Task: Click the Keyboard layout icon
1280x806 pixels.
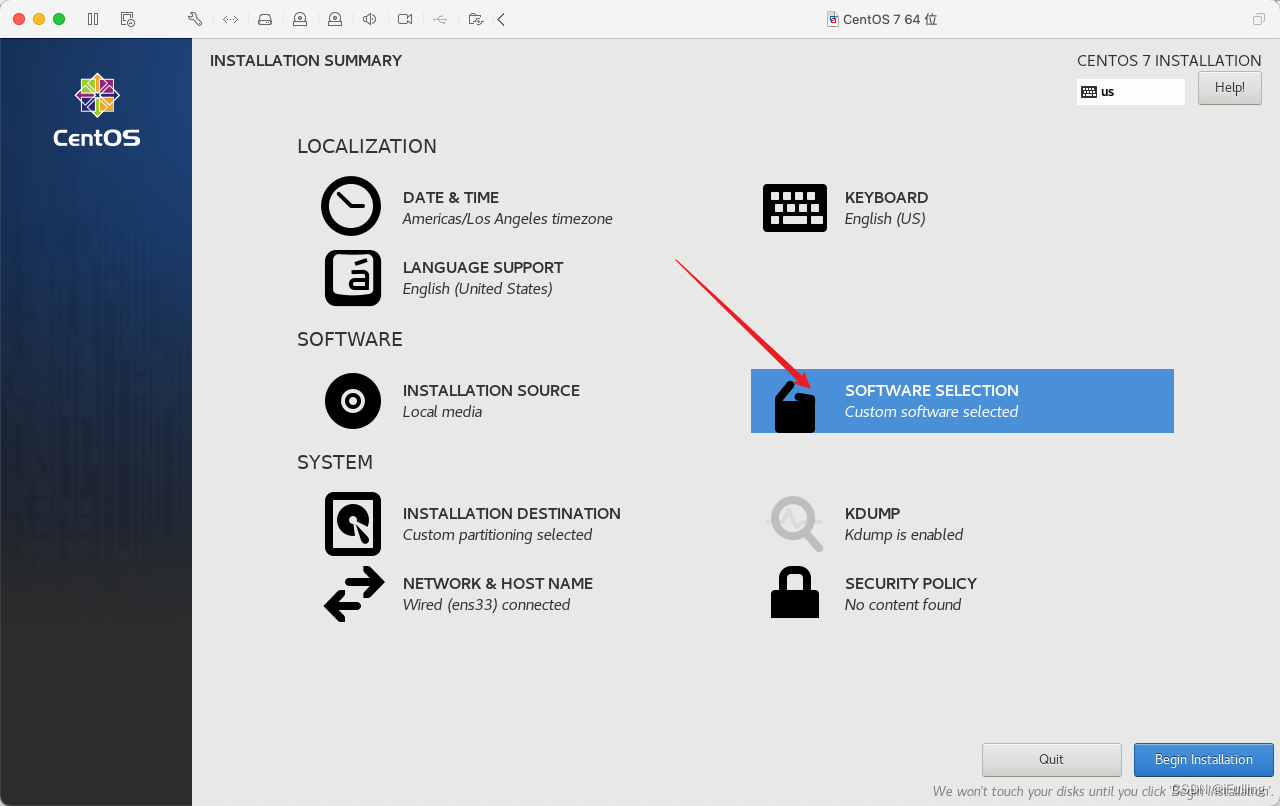Action: pyautogui.click(x=795, y=208)
